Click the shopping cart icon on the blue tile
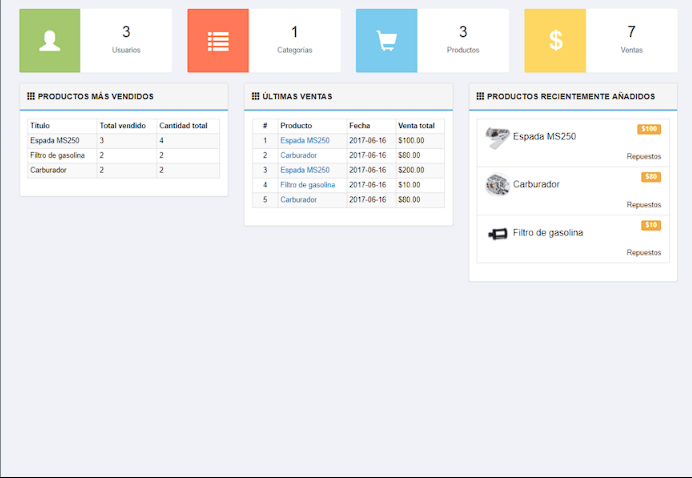 [x=386, y=41]
